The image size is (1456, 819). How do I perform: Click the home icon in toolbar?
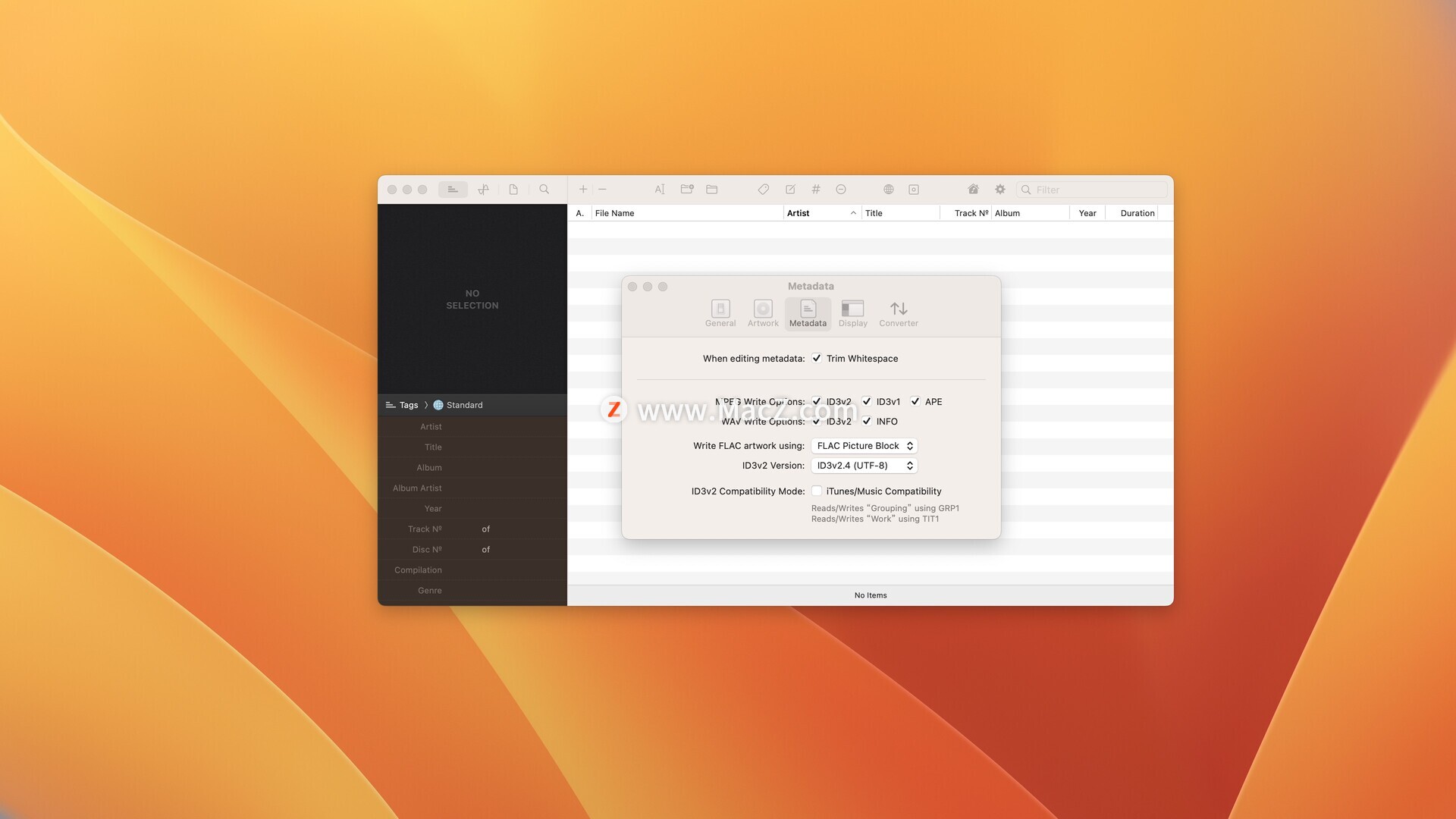click(x=973, y=190)
